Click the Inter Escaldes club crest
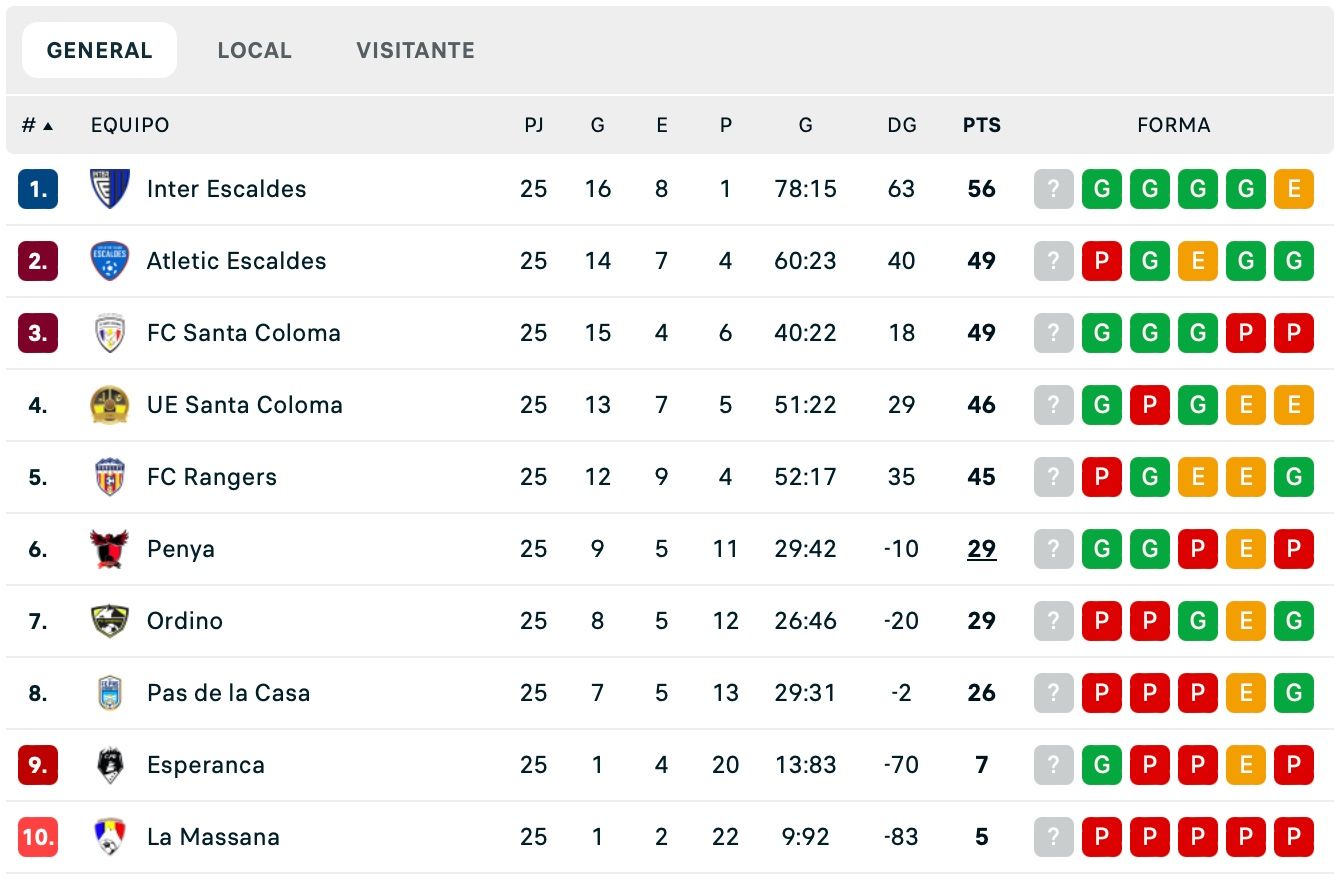 tap(110, 188)
